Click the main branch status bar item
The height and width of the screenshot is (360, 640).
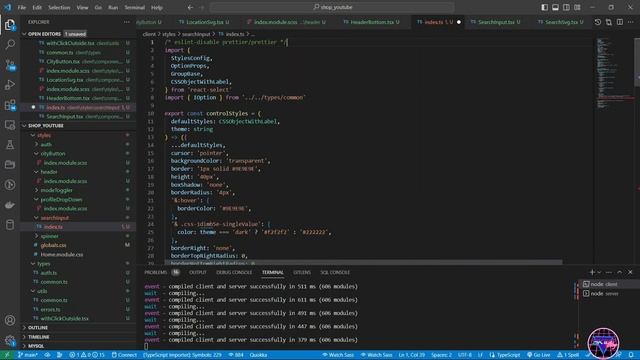[27, 355]
